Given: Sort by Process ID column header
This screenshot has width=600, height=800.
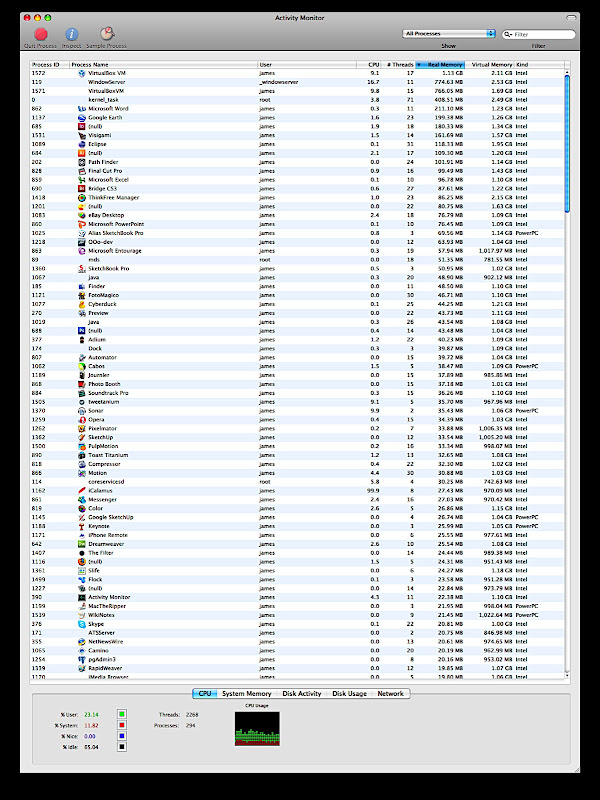Looking at the screenshot, I should tap(49, 65).
